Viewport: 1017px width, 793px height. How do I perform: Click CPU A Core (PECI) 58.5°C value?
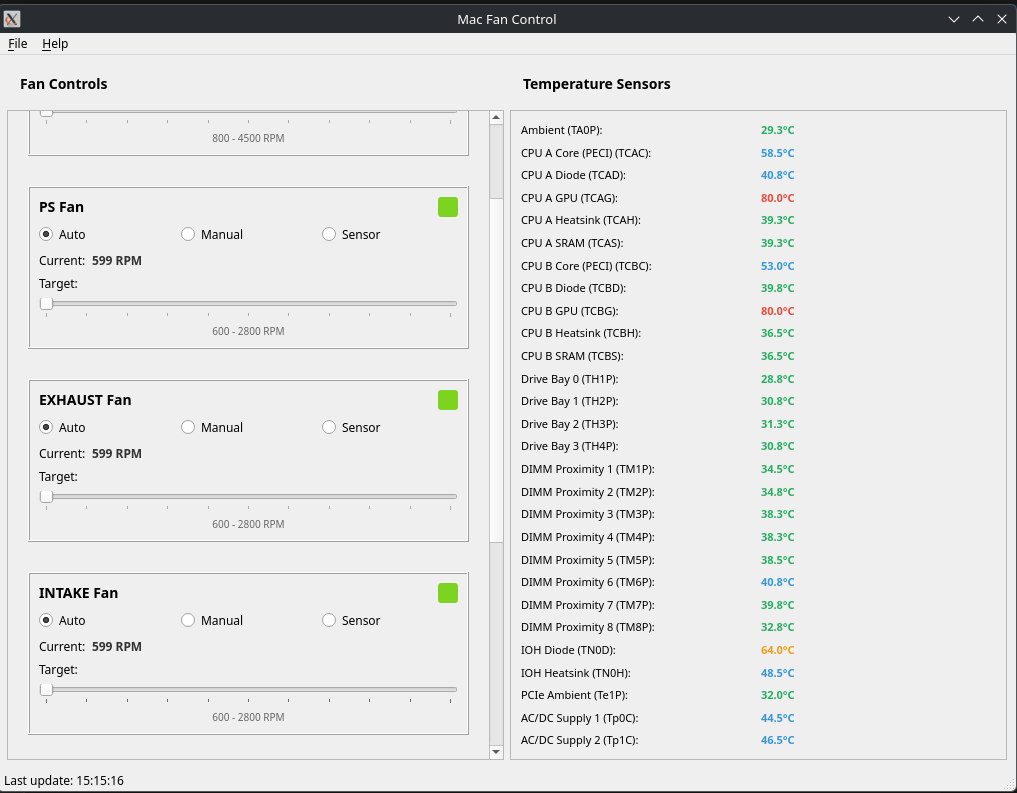coord(778,153)
